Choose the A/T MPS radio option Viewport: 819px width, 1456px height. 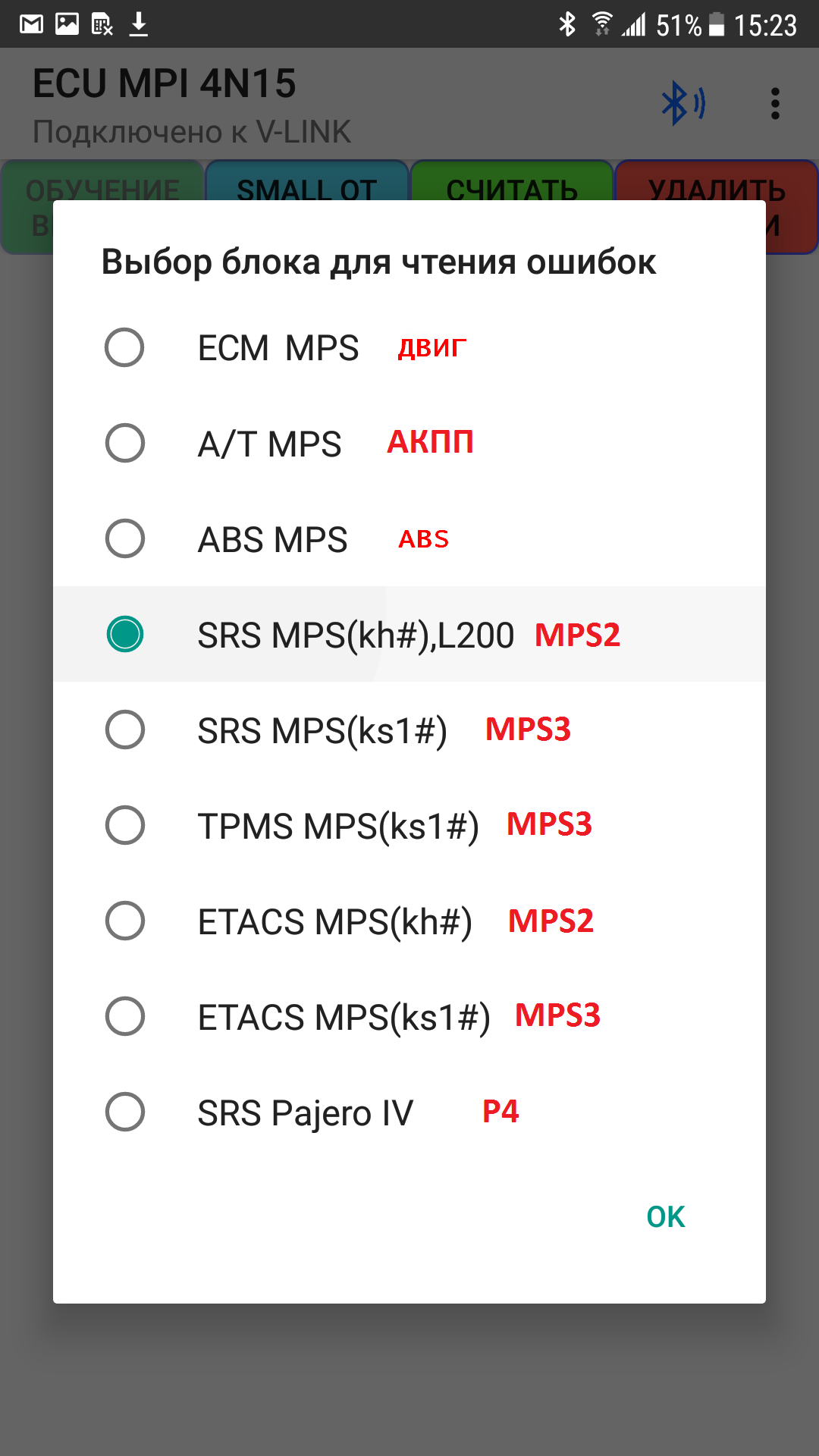(x=125, y=444)
